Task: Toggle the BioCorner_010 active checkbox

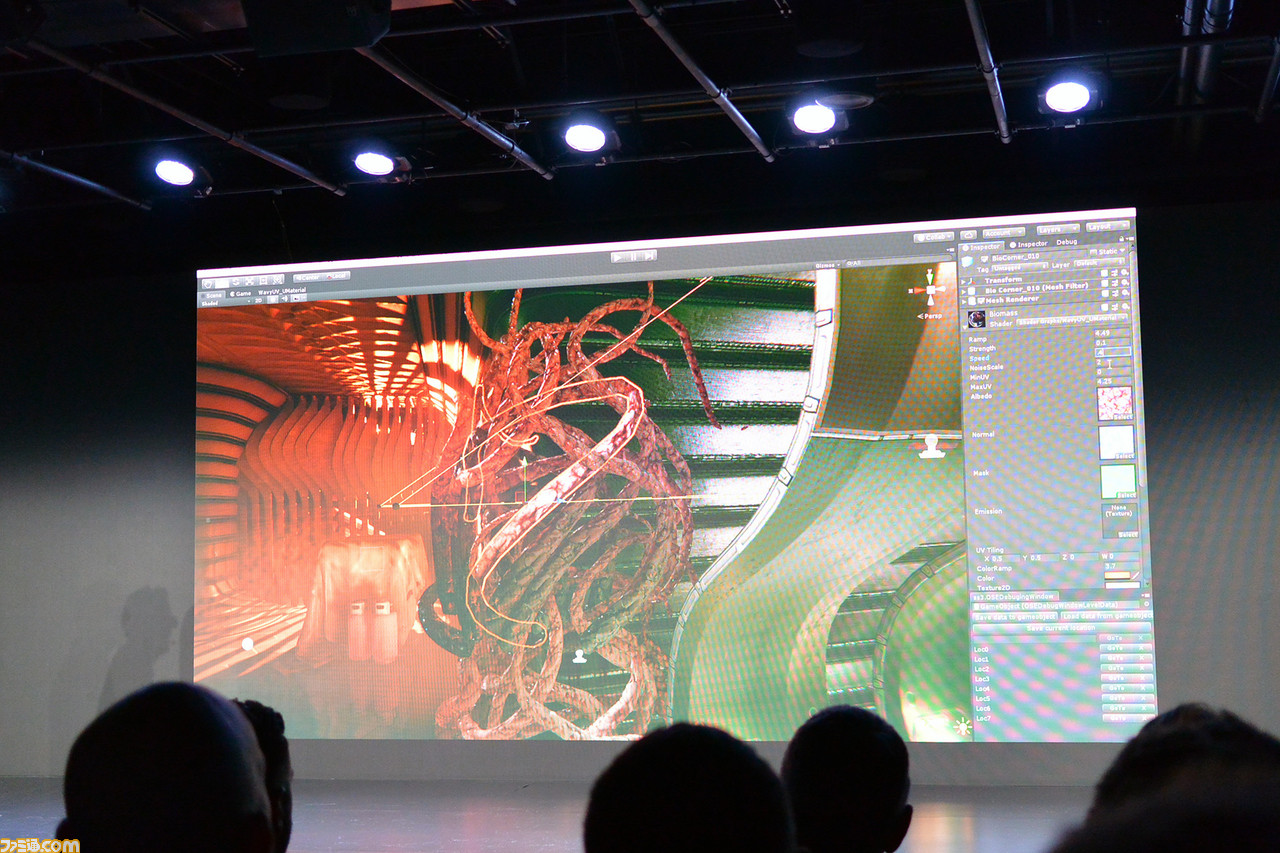Action: pyautogui.click(x=984, y=258)
